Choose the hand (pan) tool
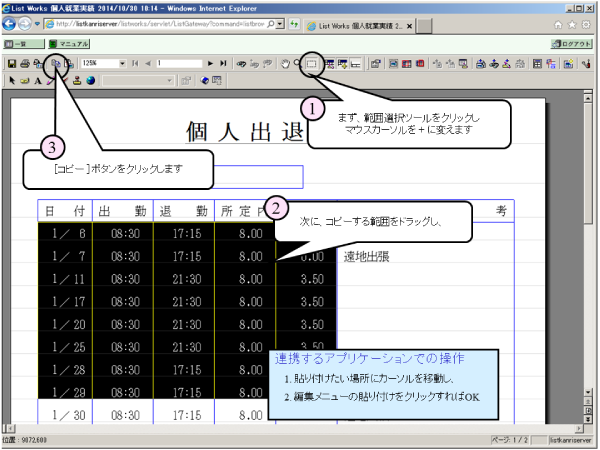600x450 pixels. click(x=284, y=63)
